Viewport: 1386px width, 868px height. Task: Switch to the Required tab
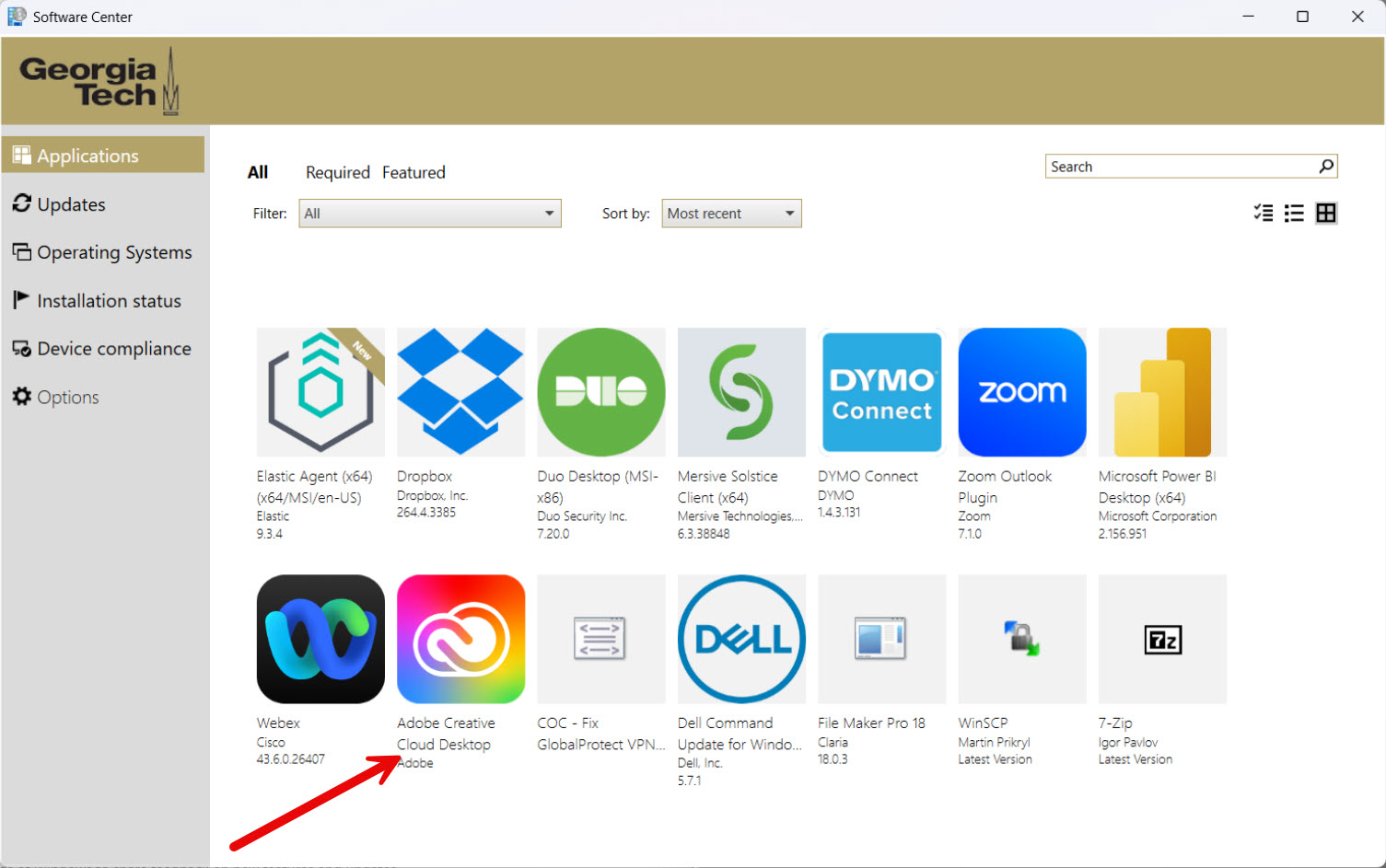click(x=338, y=172)
